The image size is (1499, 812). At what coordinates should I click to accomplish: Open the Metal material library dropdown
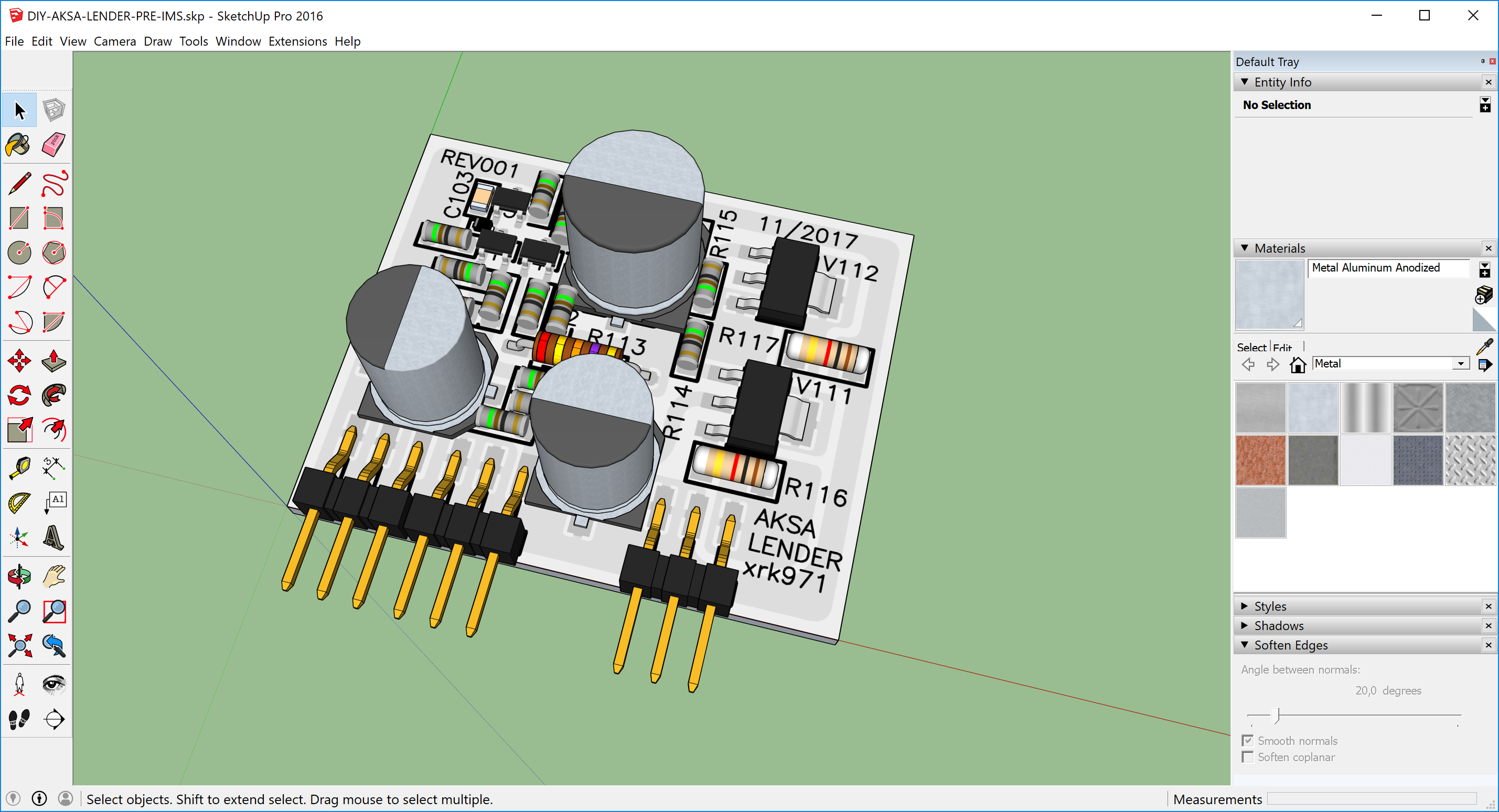(1460, 363)
